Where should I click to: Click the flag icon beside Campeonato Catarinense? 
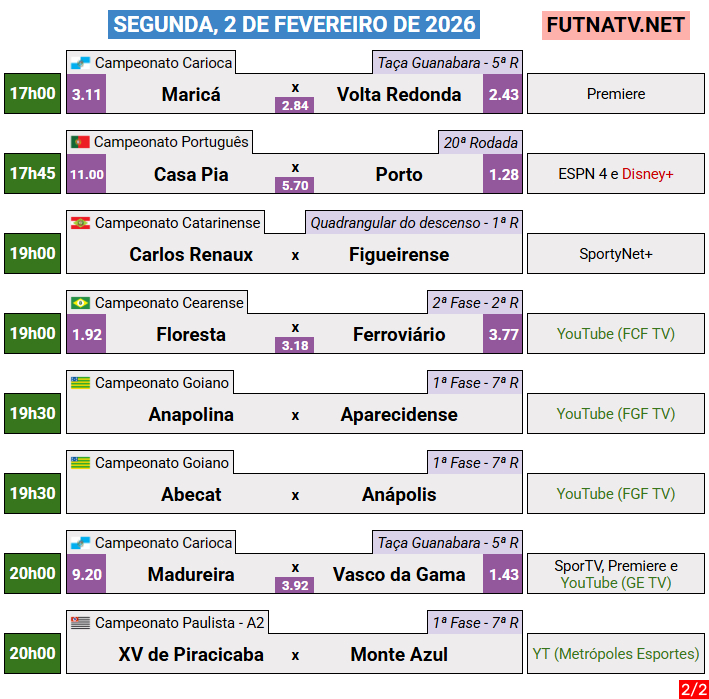(80, 223)
